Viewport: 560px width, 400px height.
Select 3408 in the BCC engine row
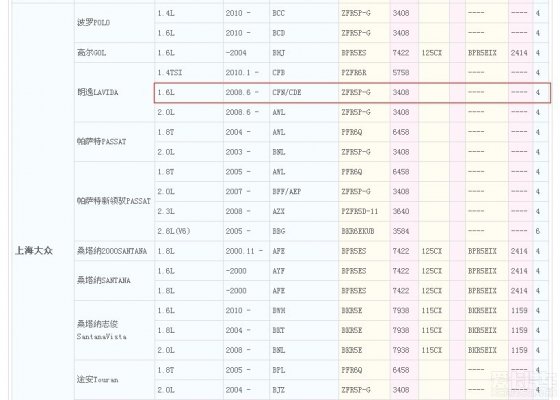click(x=401, y=13)
